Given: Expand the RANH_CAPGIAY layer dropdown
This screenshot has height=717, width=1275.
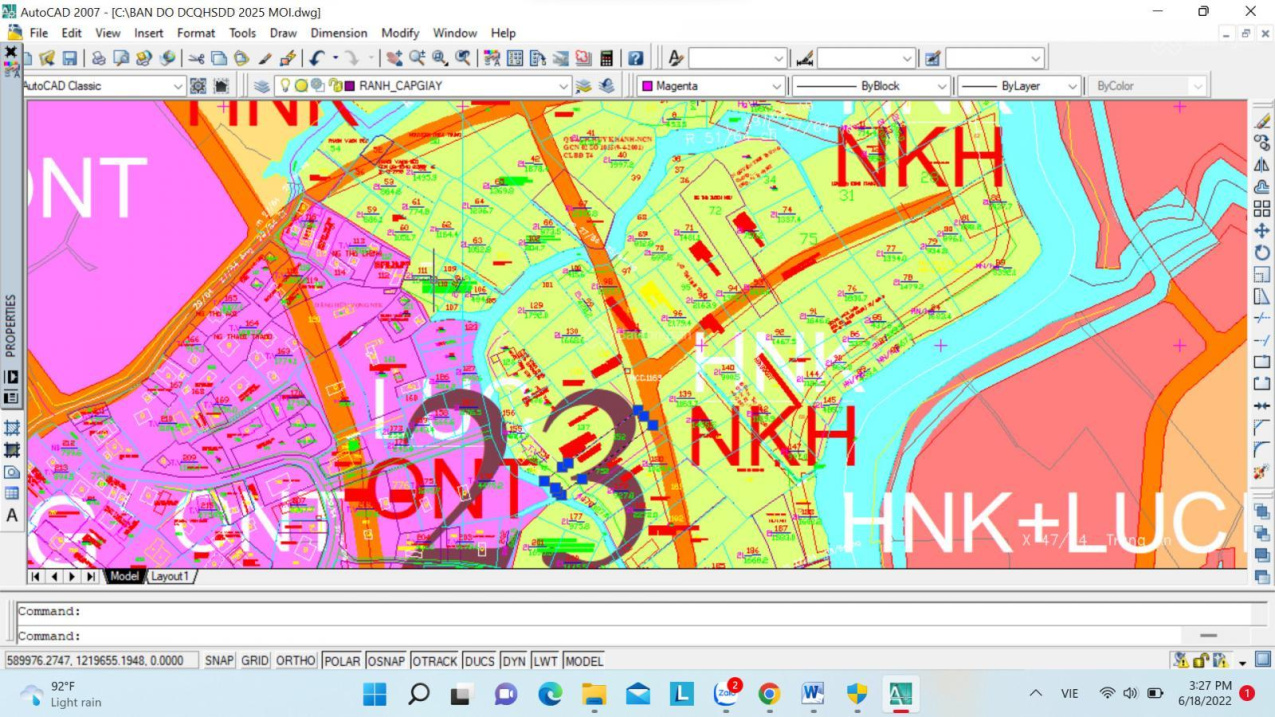Looking at the screenshot, I should point(564,86).
